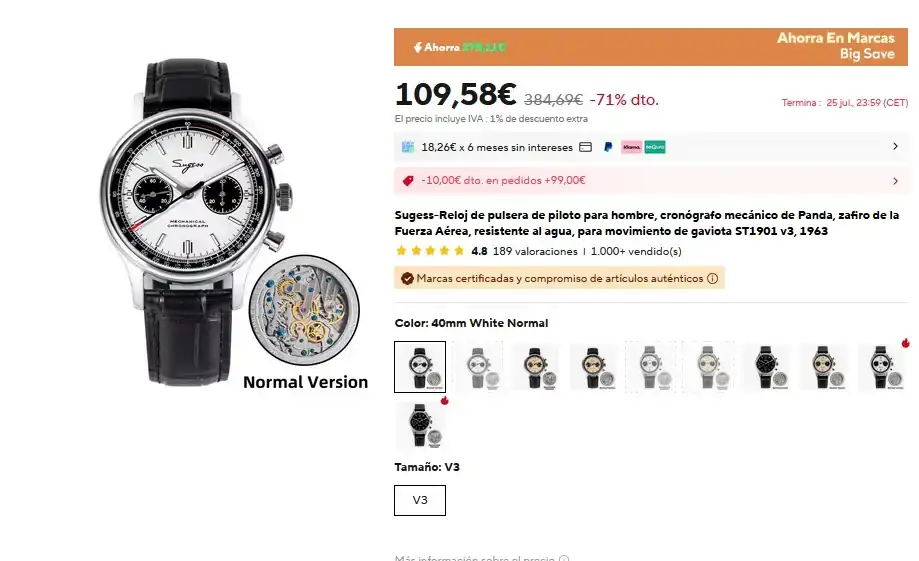Click the five-star rating row
This screenshot has height=561, width=919.
[x=430, y=251]
